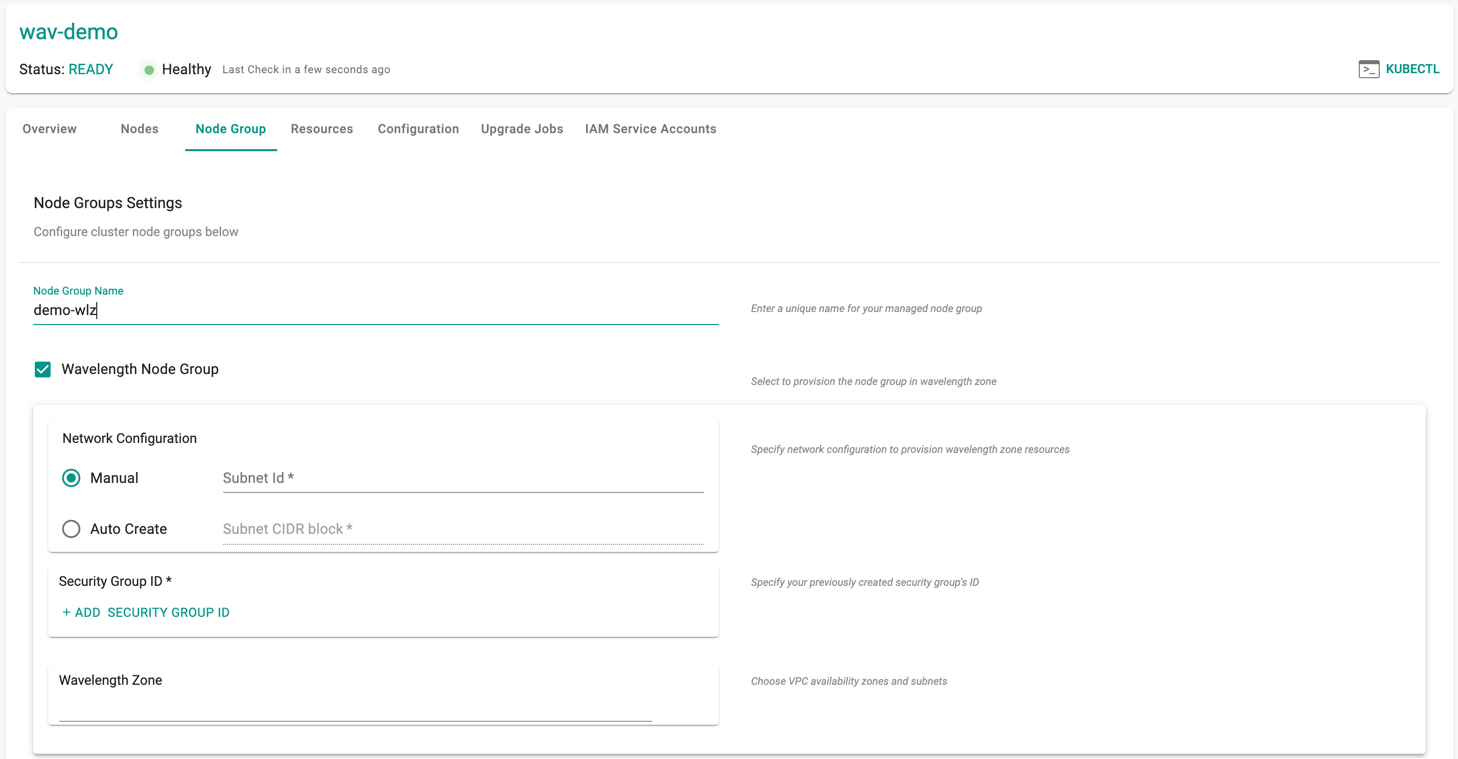
Task: Focus the Node Group Name field
Action: pos(376,310)
